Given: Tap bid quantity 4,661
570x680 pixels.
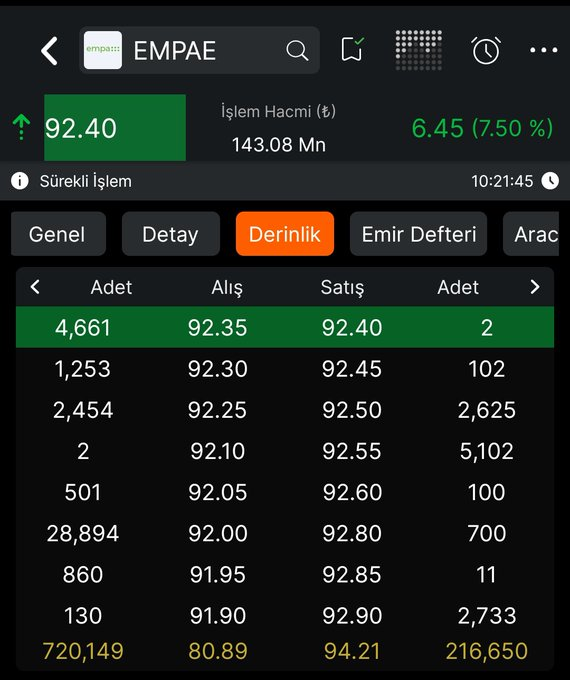Looking at the screenshot, I should (83, 327).
